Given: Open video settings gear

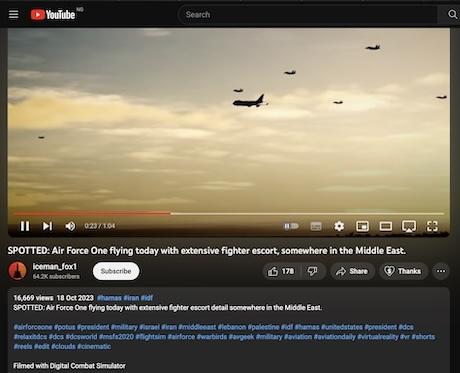Looking at the screenshot, I should pyautogui.click(x=339, y=226).
